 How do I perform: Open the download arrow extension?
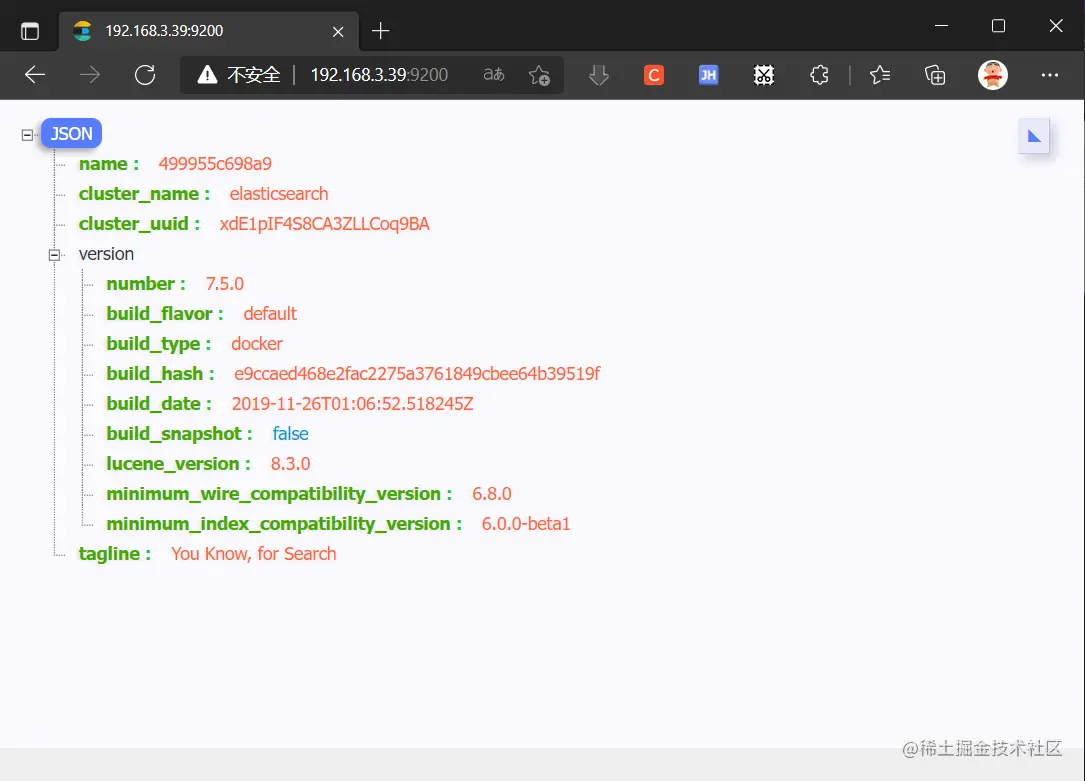[599, 75]
